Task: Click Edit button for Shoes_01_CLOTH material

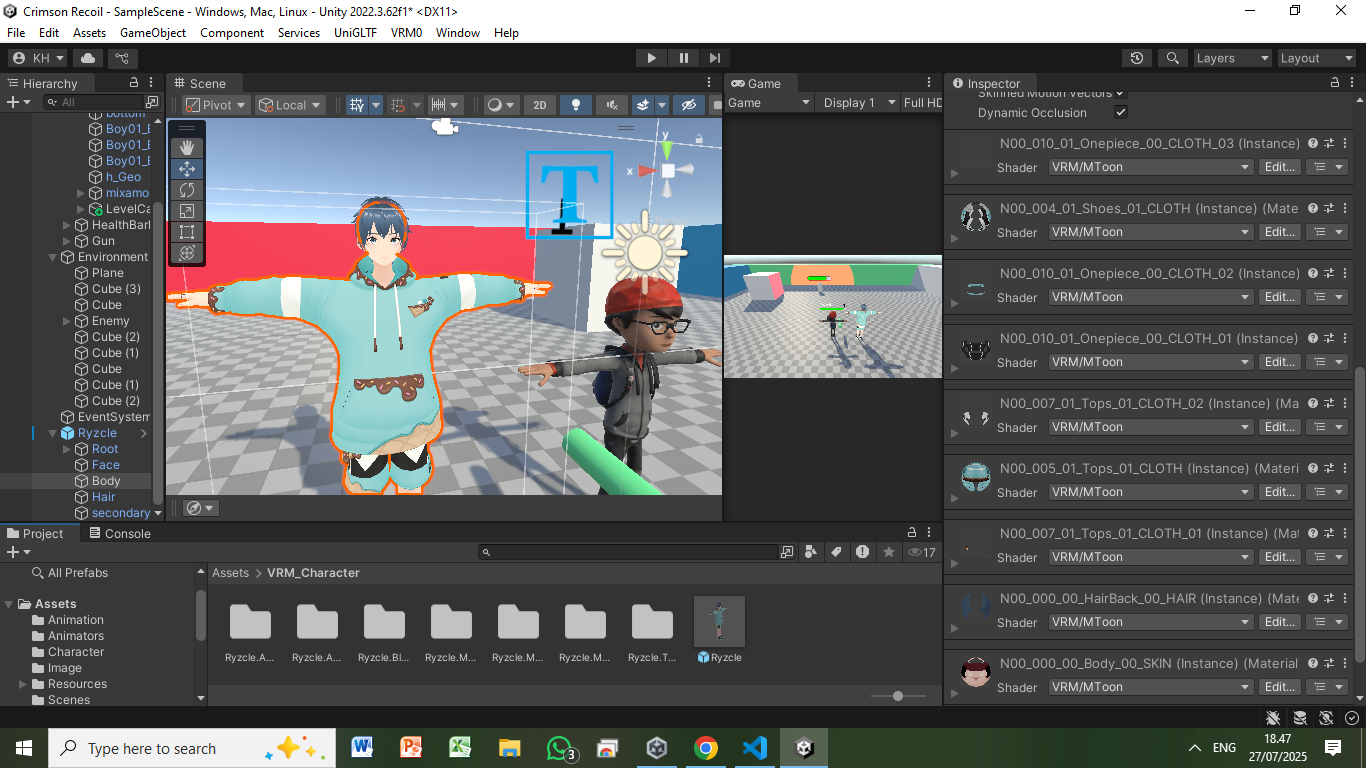Action: (x=1279, y=232)
